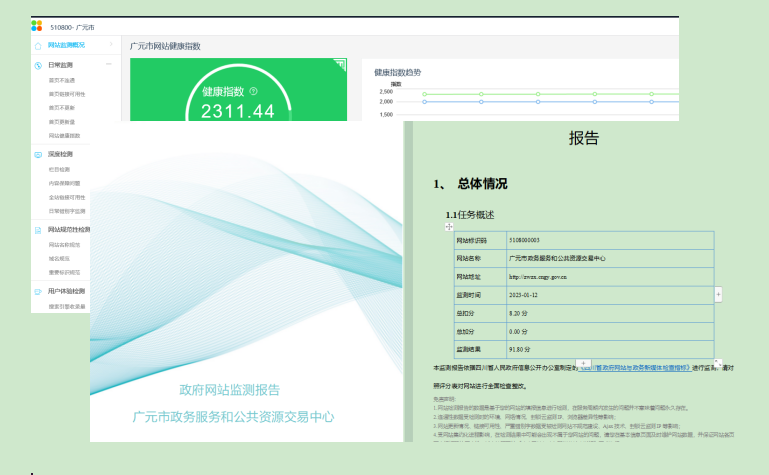This screenshot has height=475, width=769.
Task: Open the 首页更新量 submenu item
Action: click(62, 122)
